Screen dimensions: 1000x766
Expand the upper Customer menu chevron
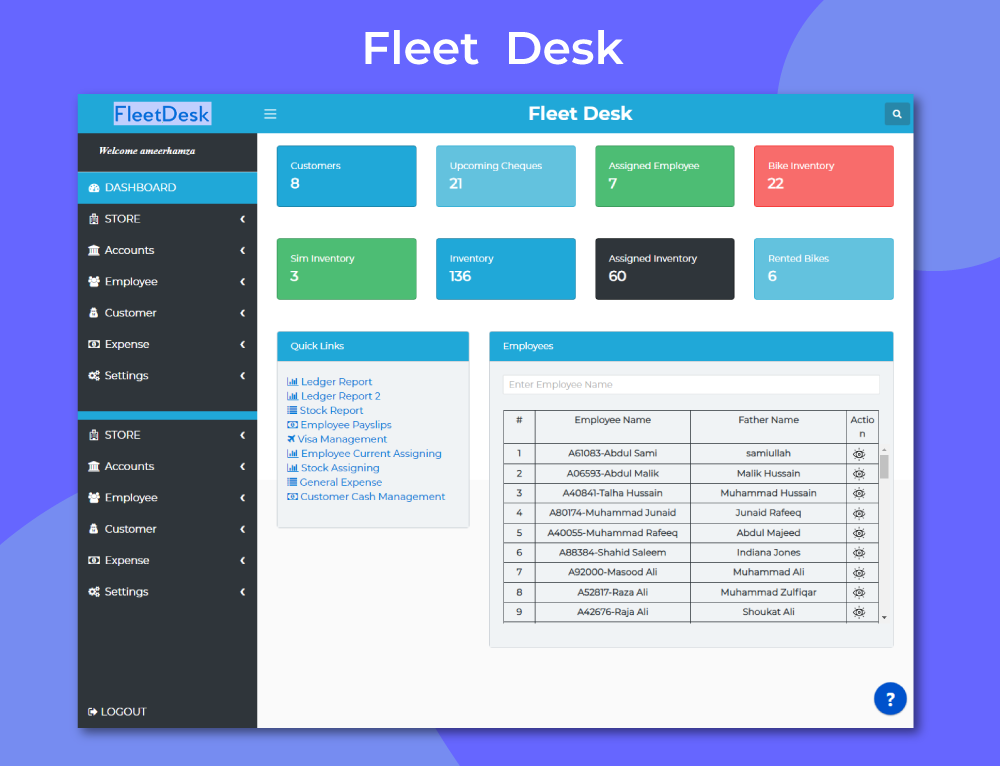pos(242,313)
